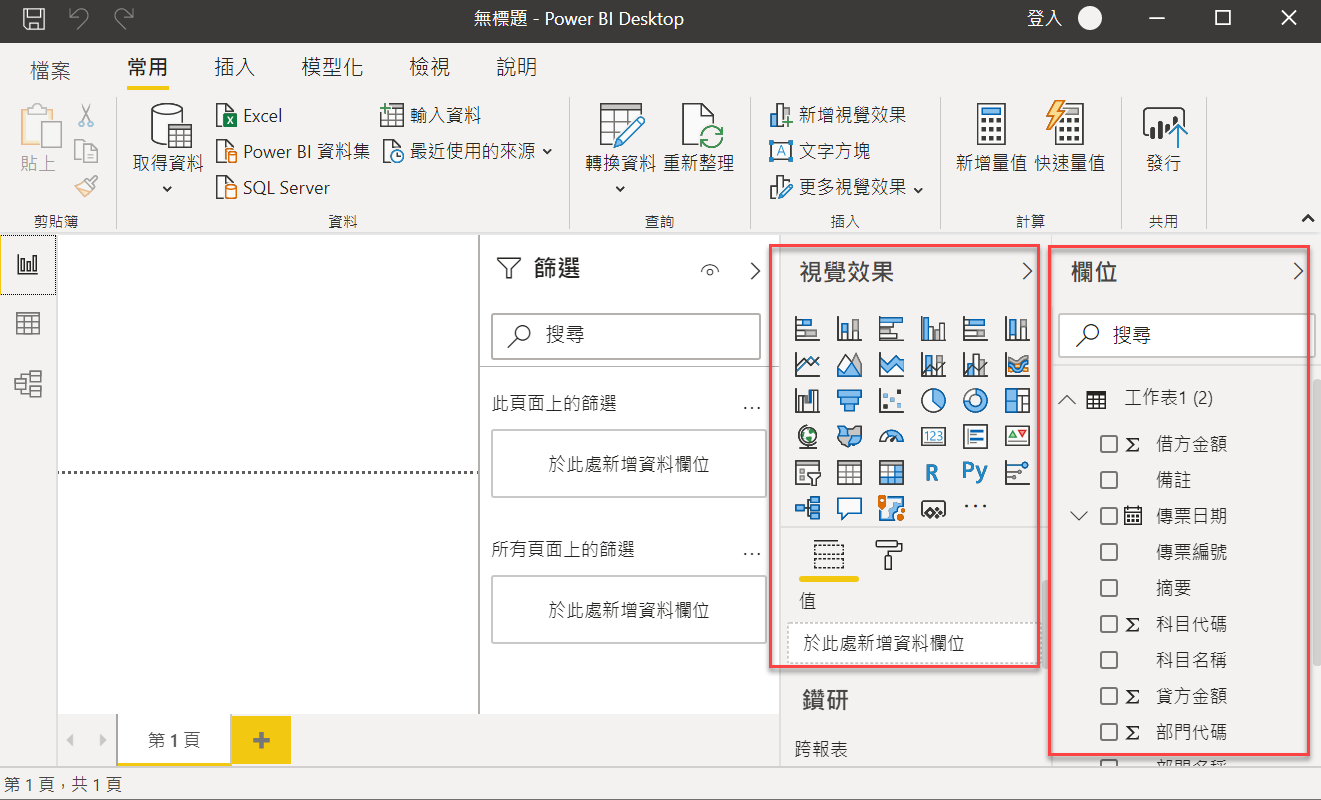Add a slicer visual

pos(807,472)
